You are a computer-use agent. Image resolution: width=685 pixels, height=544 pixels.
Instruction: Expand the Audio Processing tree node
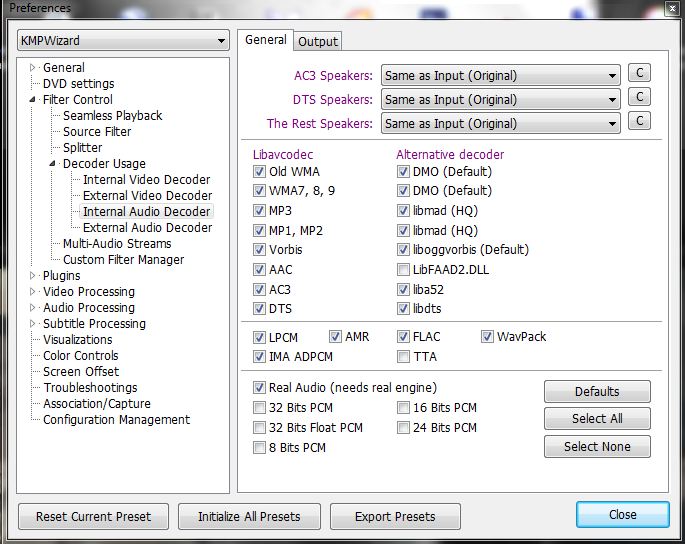point(32,308)
